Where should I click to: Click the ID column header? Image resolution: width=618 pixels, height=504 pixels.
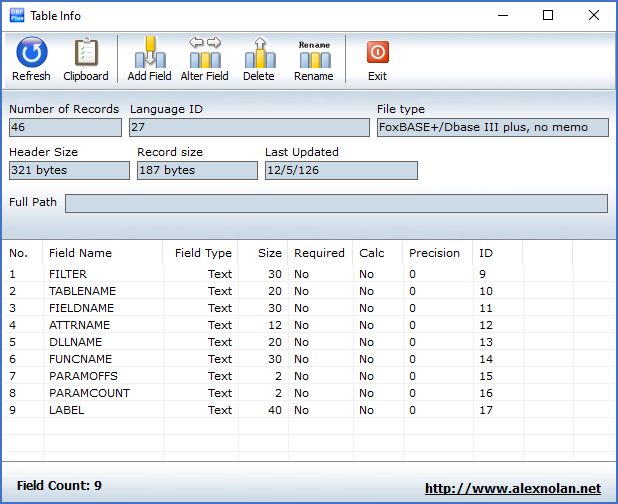point(498,253)
